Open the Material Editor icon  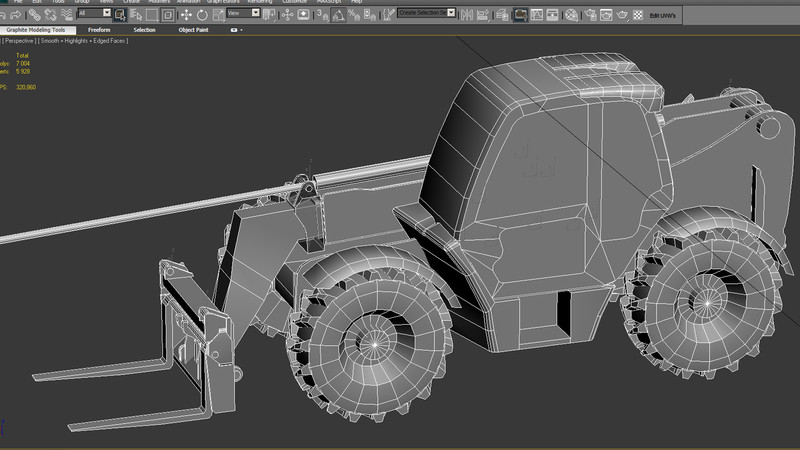569,15
